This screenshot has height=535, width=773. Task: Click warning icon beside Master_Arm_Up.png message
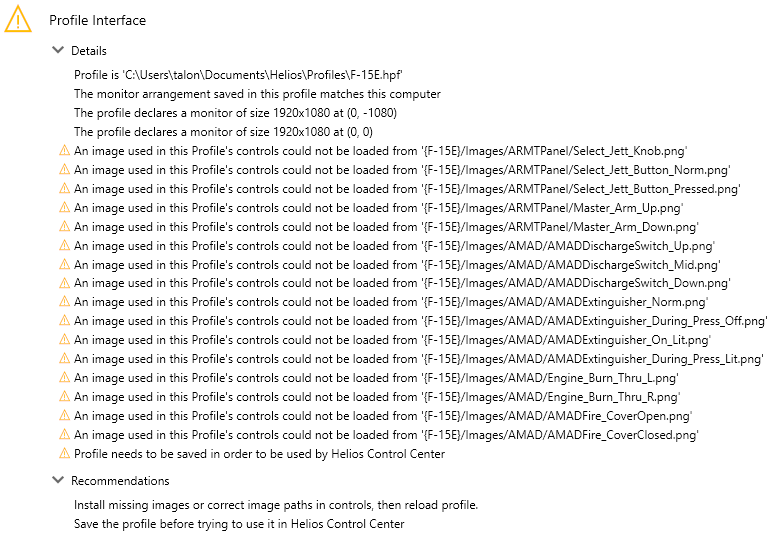point(64,208)
